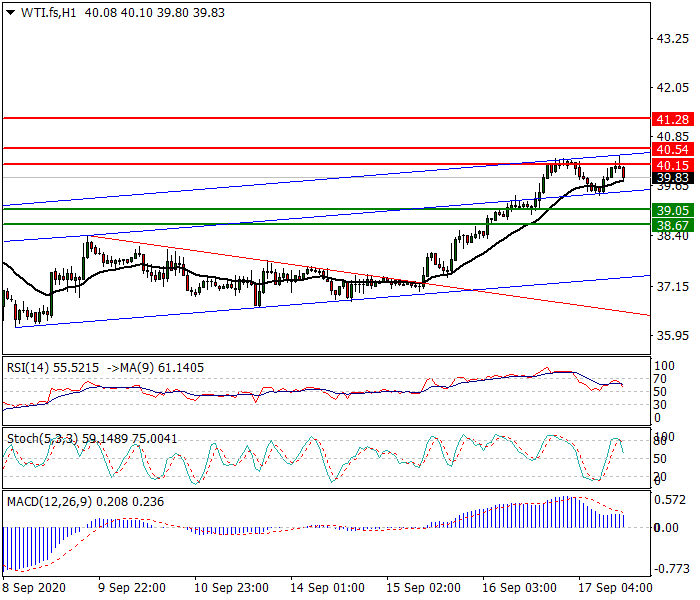Select the green 39.05 support label
The image size is (700, 600).
(x=673, y=210)
